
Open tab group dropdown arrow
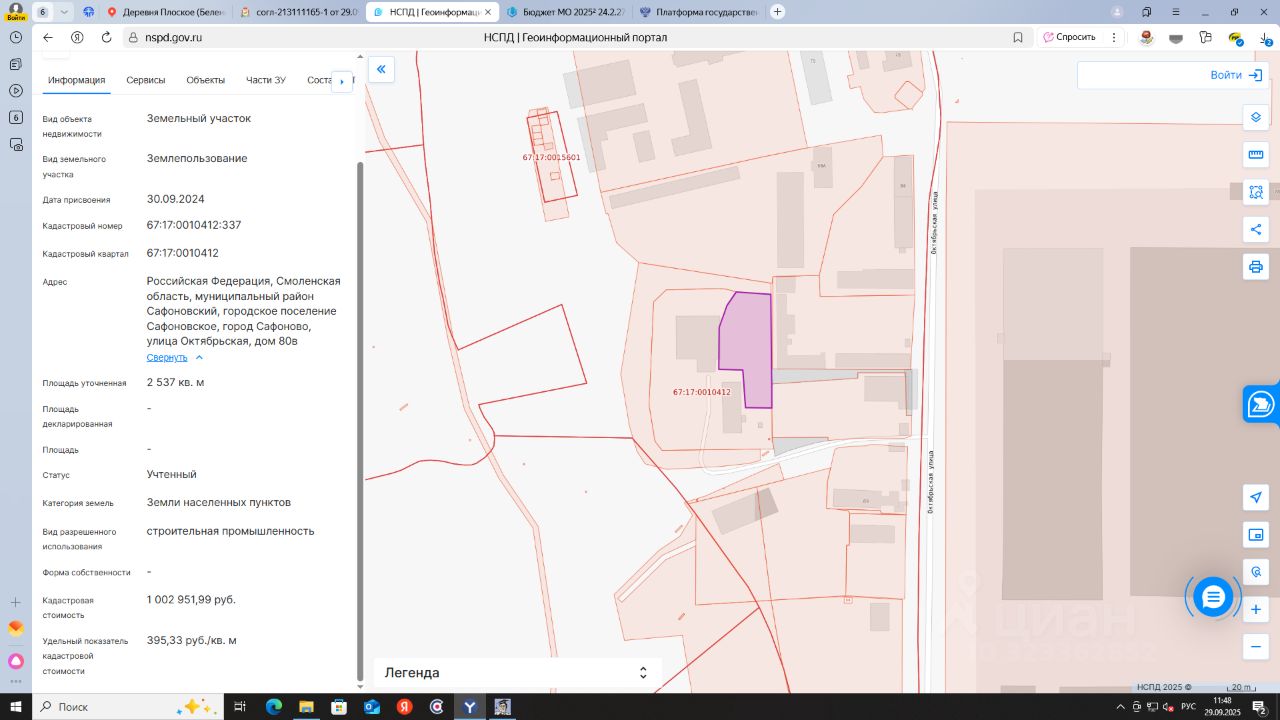click(64, 12)
